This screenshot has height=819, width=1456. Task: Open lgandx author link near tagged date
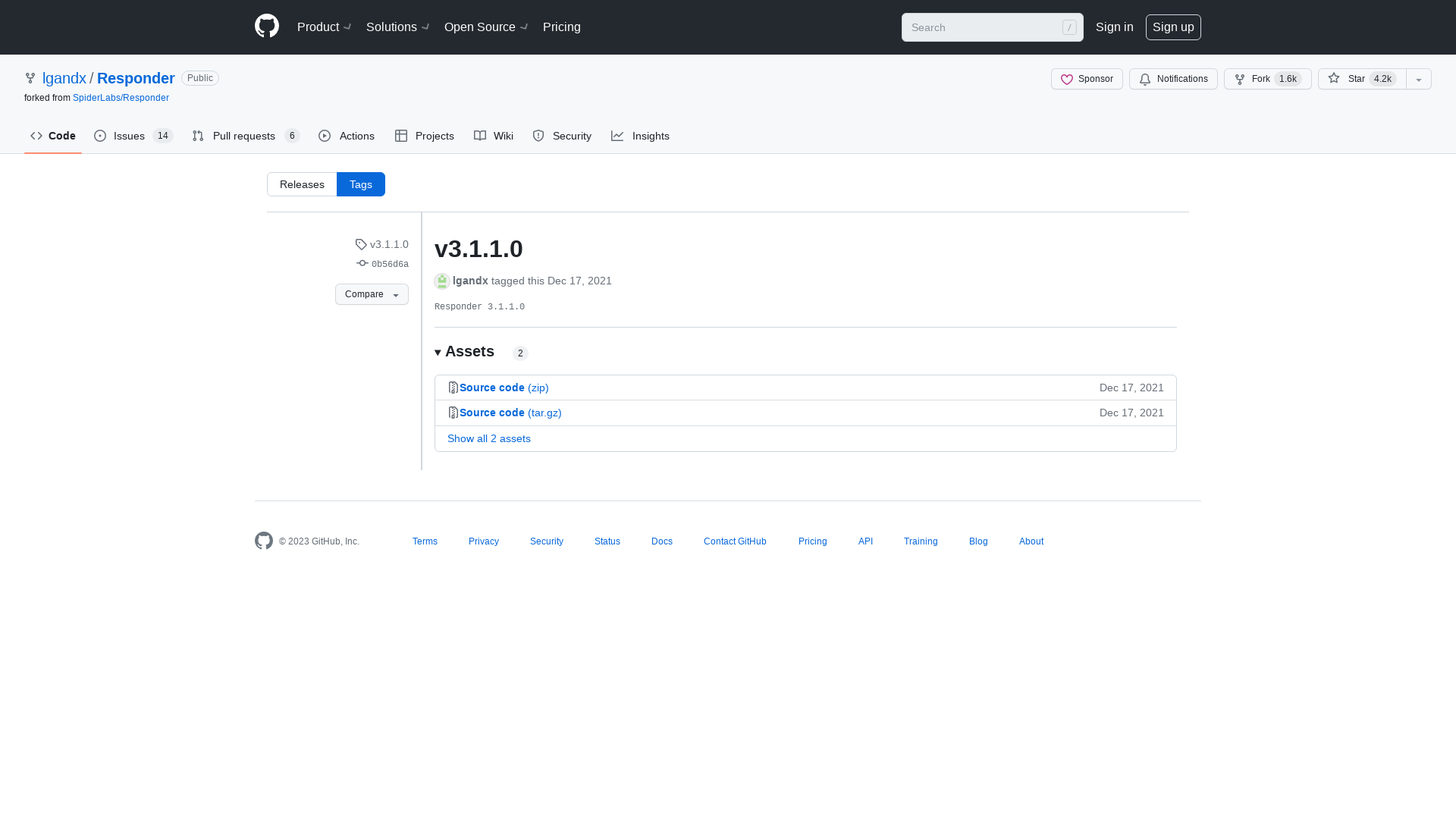click(x=470, y=281)
